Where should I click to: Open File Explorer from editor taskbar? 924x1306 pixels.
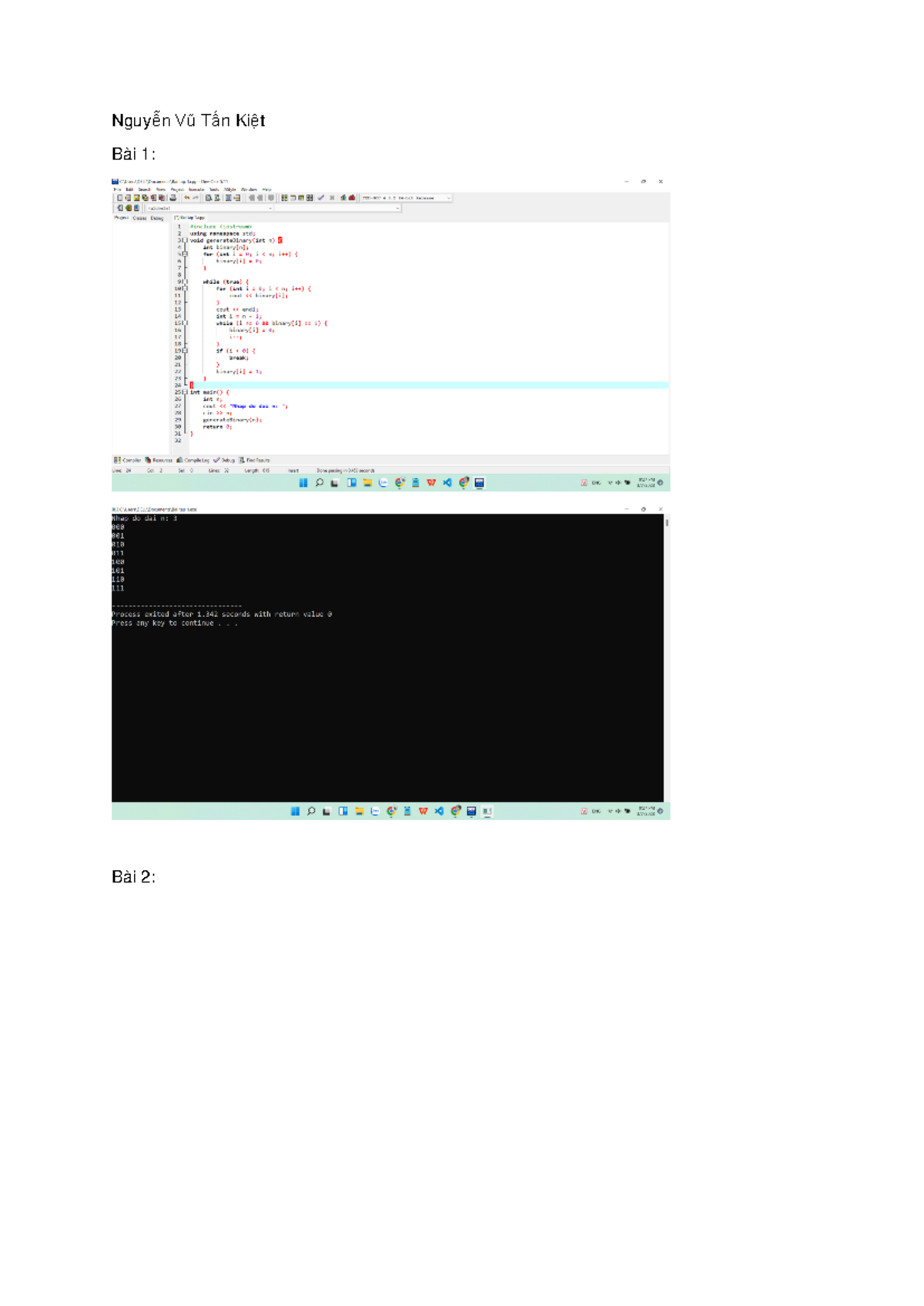367,483
